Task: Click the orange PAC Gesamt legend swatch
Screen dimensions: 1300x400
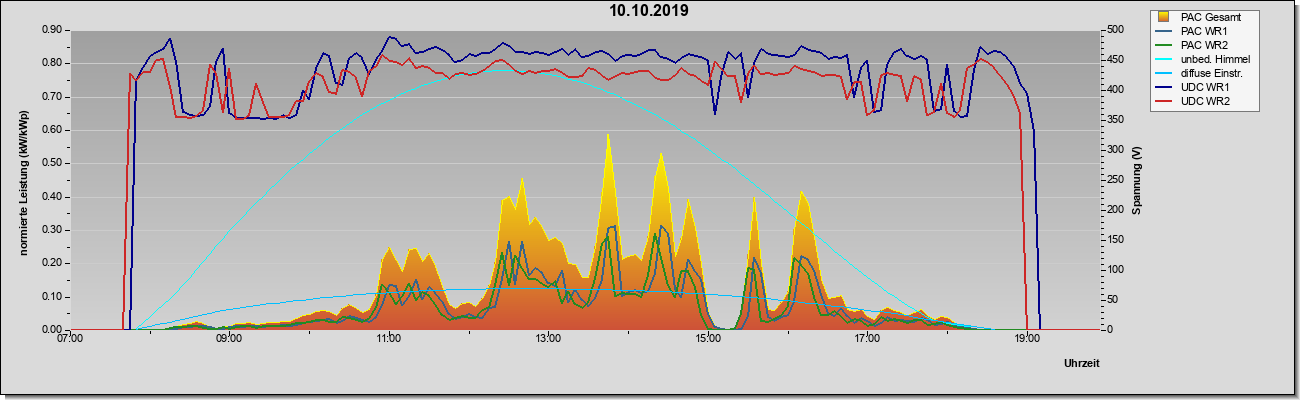Action: [1164, 16]
